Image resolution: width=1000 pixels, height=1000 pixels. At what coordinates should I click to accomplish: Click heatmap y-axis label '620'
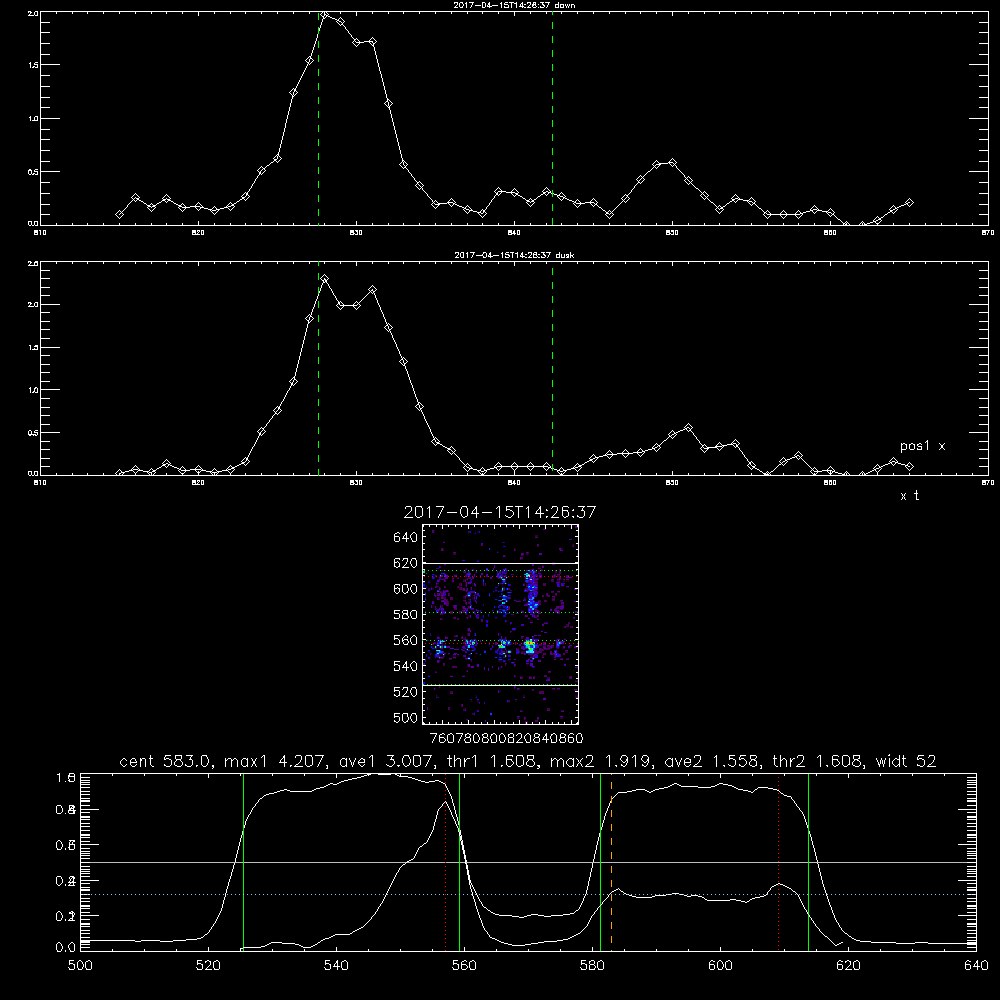(406, 563)
